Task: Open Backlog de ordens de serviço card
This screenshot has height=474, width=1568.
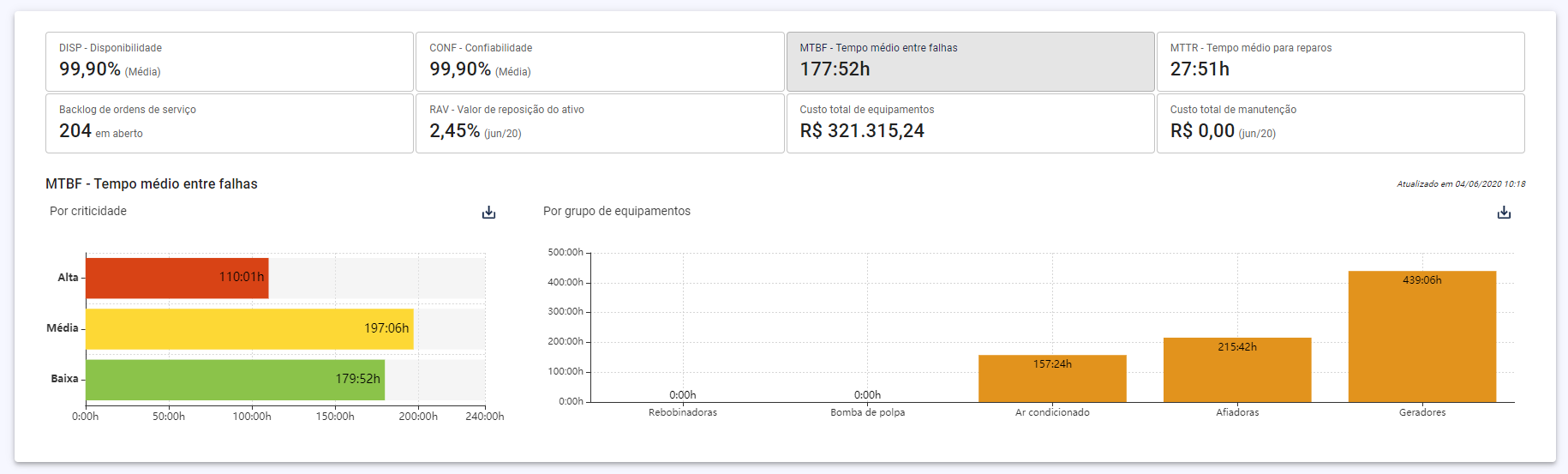Action: click(x=230, y=123)
